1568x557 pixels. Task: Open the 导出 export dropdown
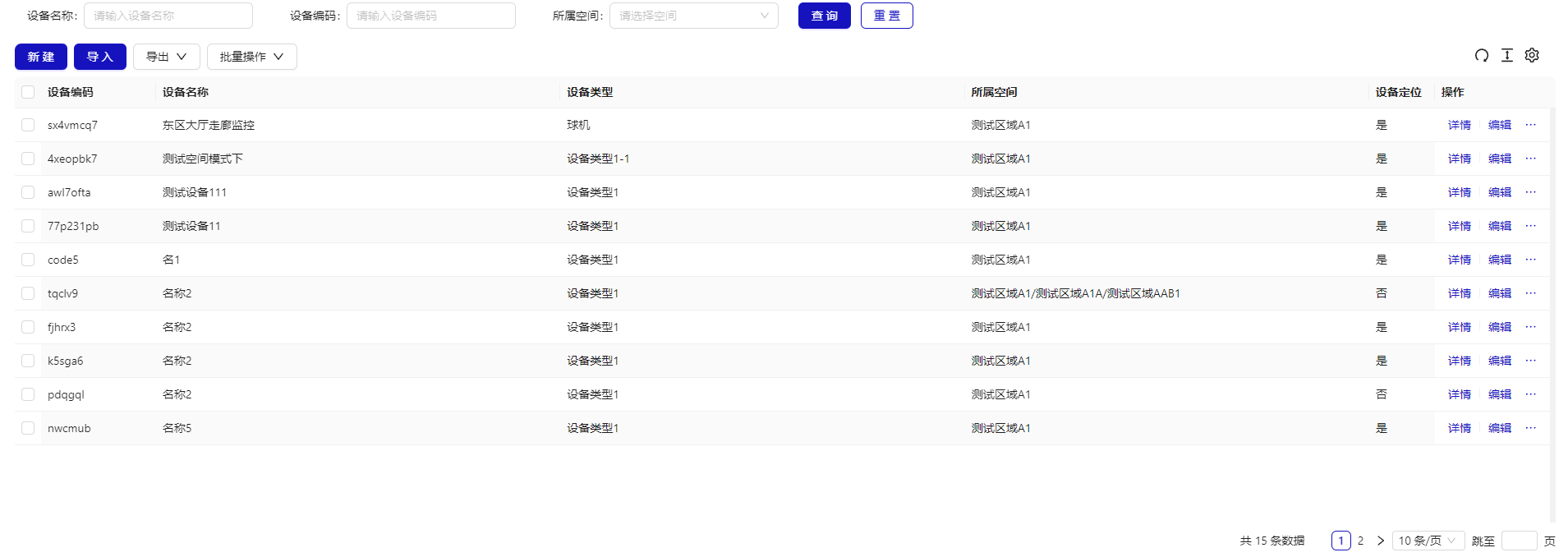pos(166,57)
